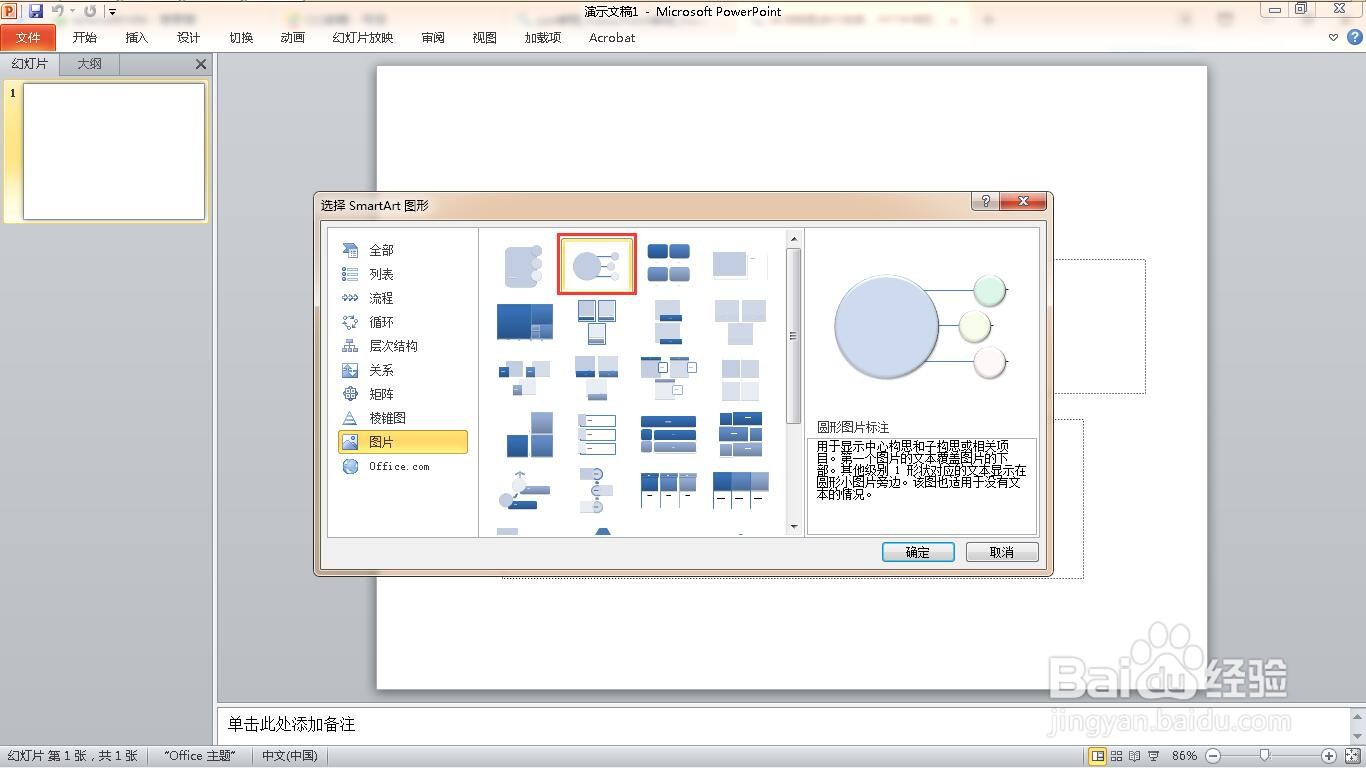Image resolution: width=1366 pixels, height=768 pixels.
Task: Click the SmartArt dialog help button
Action: click(984, 202)
